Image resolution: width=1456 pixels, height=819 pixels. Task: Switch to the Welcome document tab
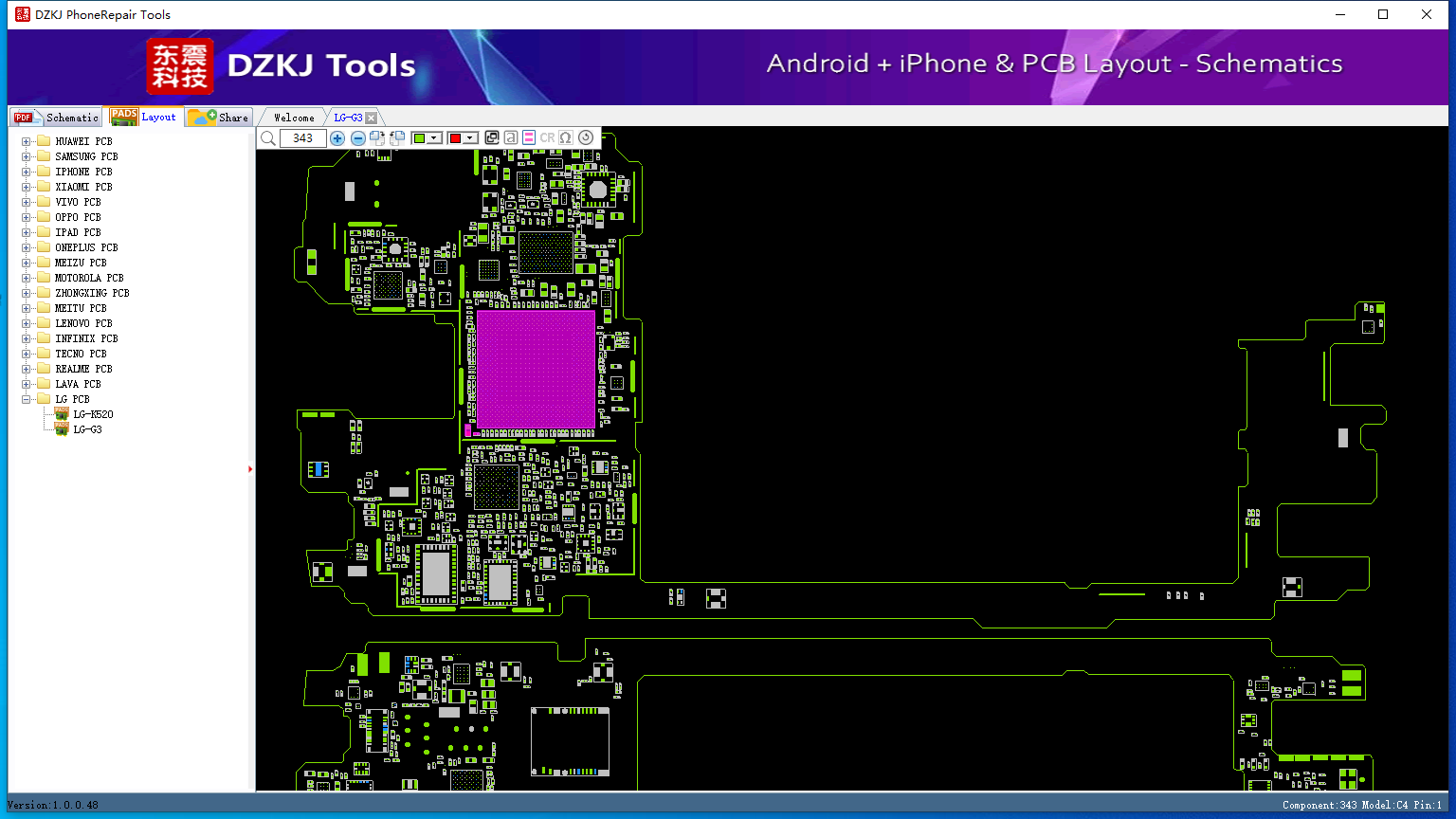[x=294, y=118]
